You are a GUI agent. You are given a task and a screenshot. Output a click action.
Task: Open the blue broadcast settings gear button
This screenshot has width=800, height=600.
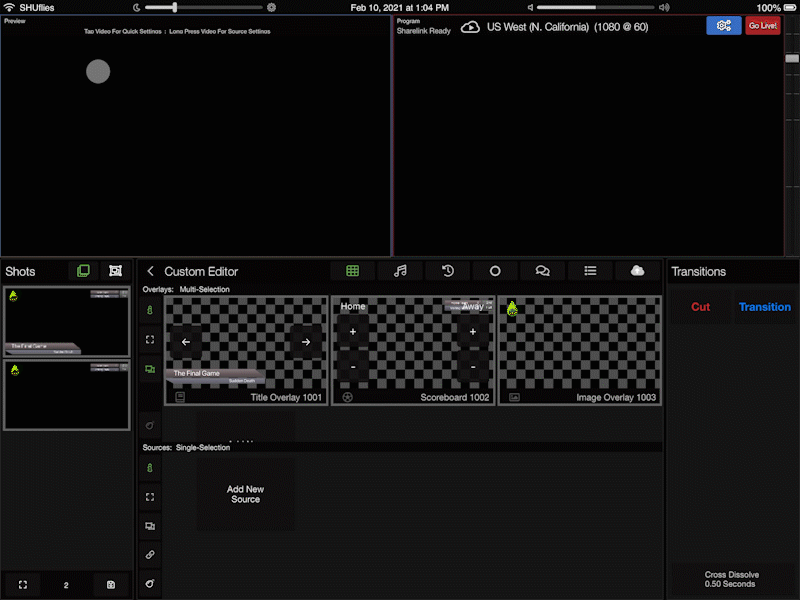coord(723,26)
